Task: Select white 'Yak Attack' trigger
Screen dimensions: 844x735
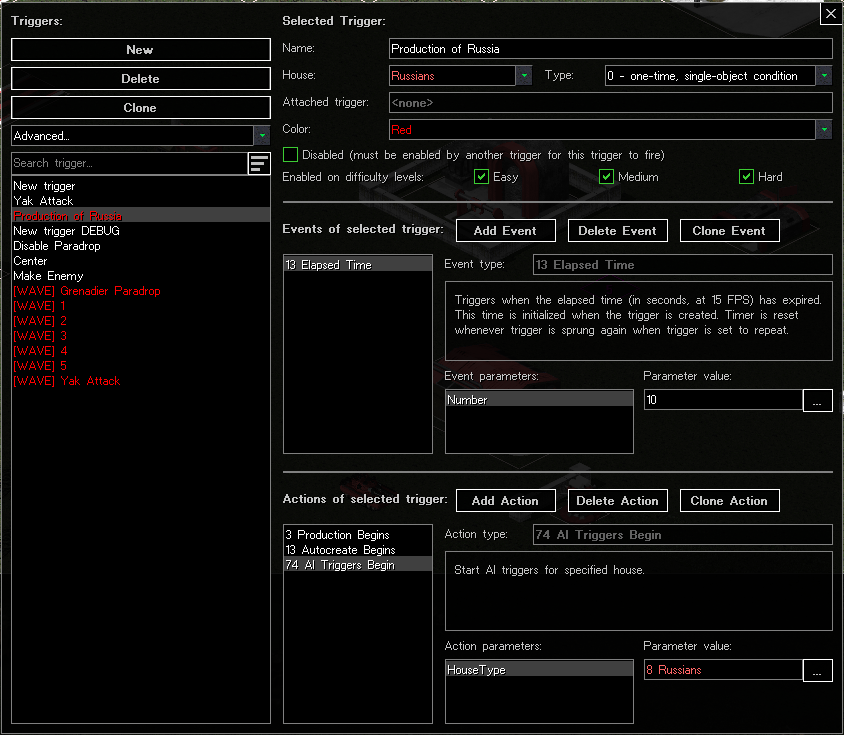Action: tap(140, 201)
